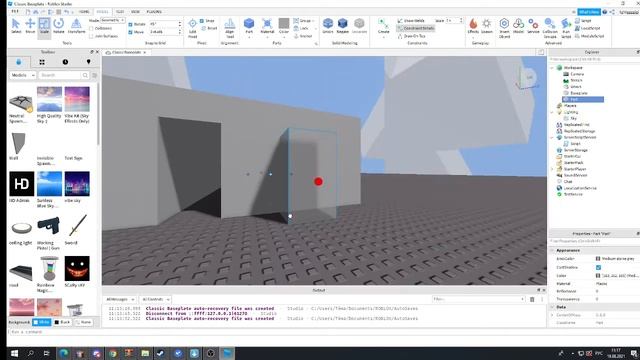Open the Models category dropdown in Toolbox

[x=22, y=75]
